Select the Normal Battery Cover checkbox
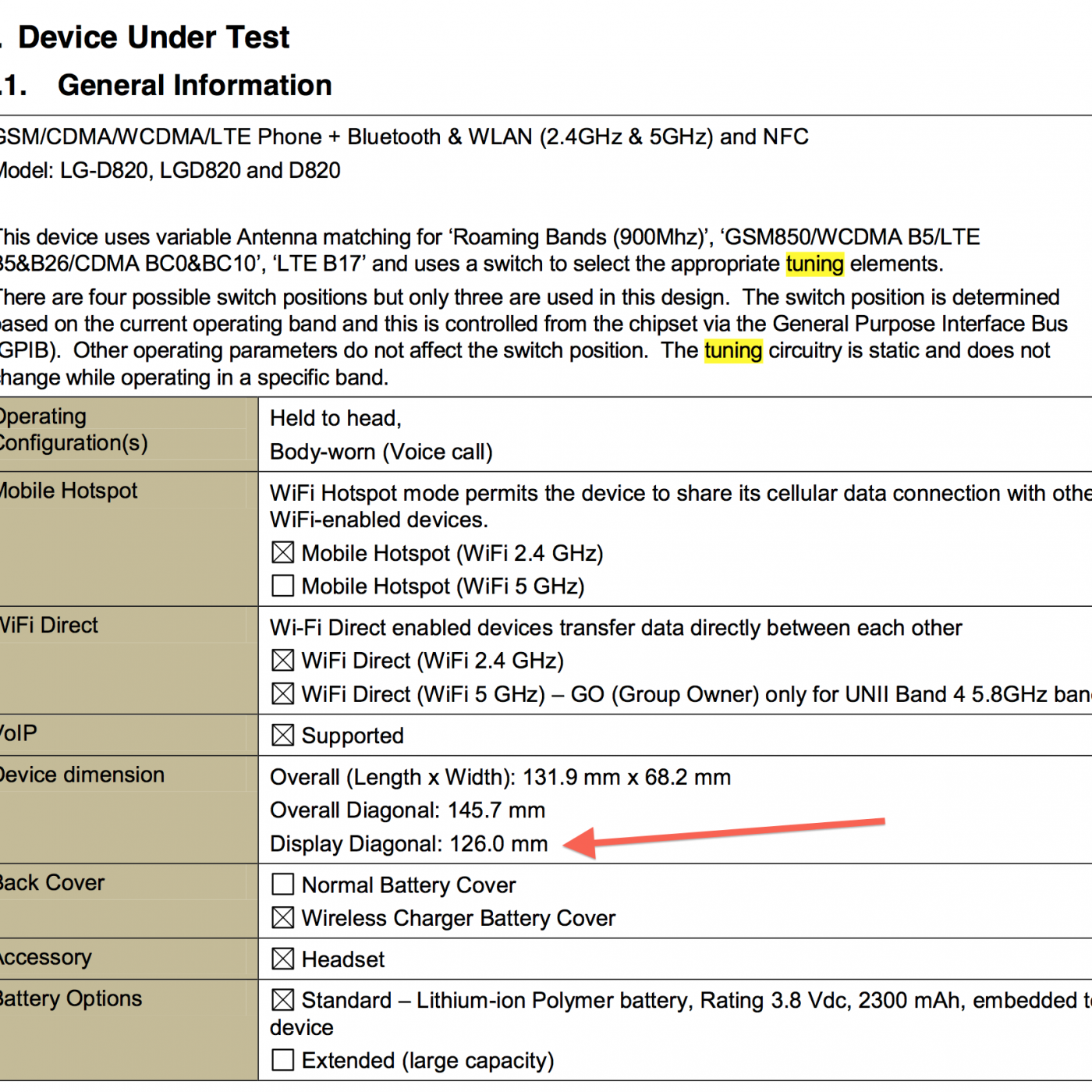This screenshot has height=1092, width=1092. pos(282,885)
